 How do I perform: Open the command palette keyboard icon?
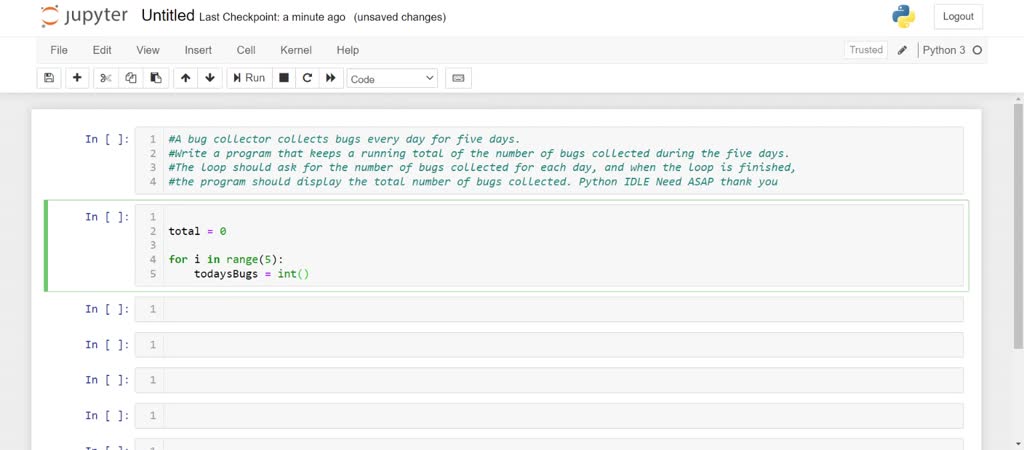pos(458,78)
